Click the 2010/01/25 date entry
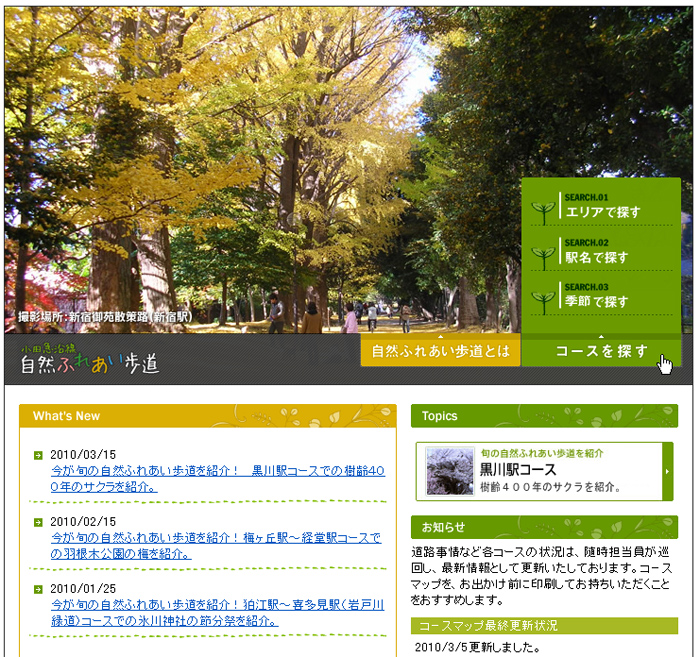Viewport: 700px width, 657px height. [x=83, y=589]
